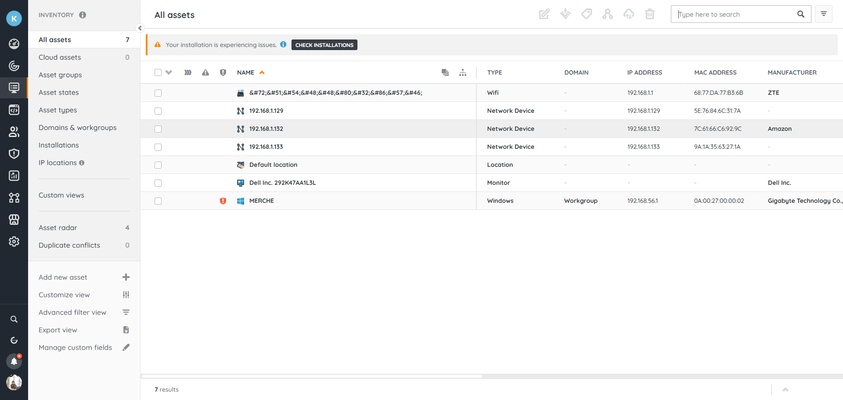The width and height of the screenshot is (843, 400).
Task: Click the radar spiral icon in the left rail
Action: (x=14, y=66)
